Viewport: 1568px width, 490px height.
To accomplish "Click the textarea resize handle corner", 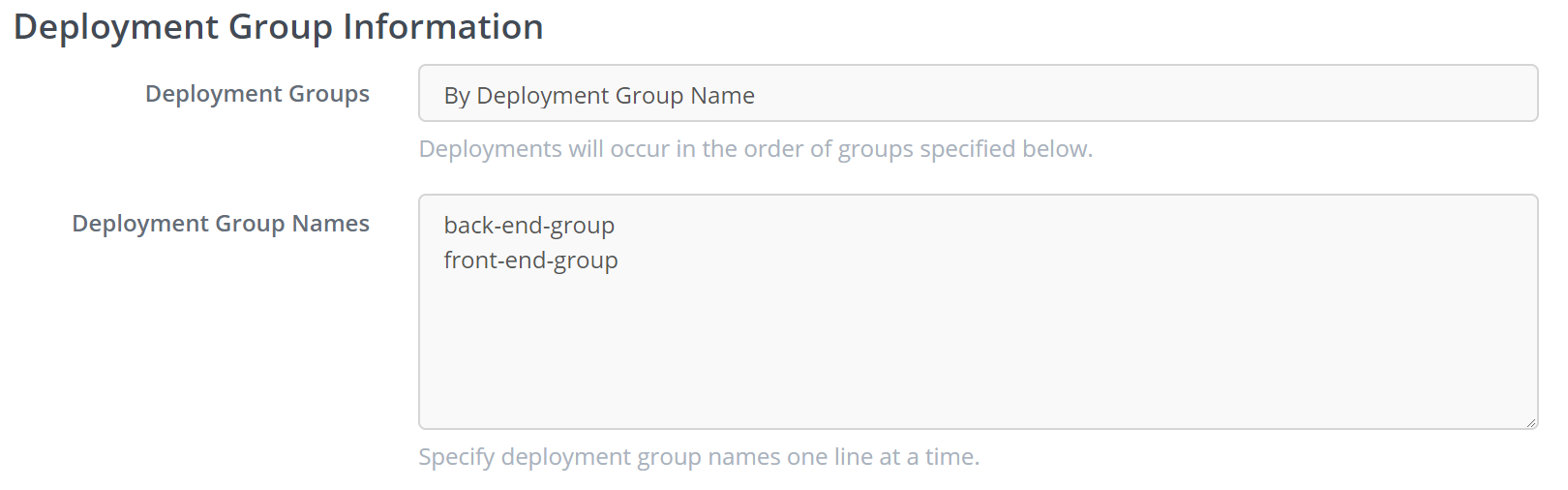I will [x=1530, y=421].
